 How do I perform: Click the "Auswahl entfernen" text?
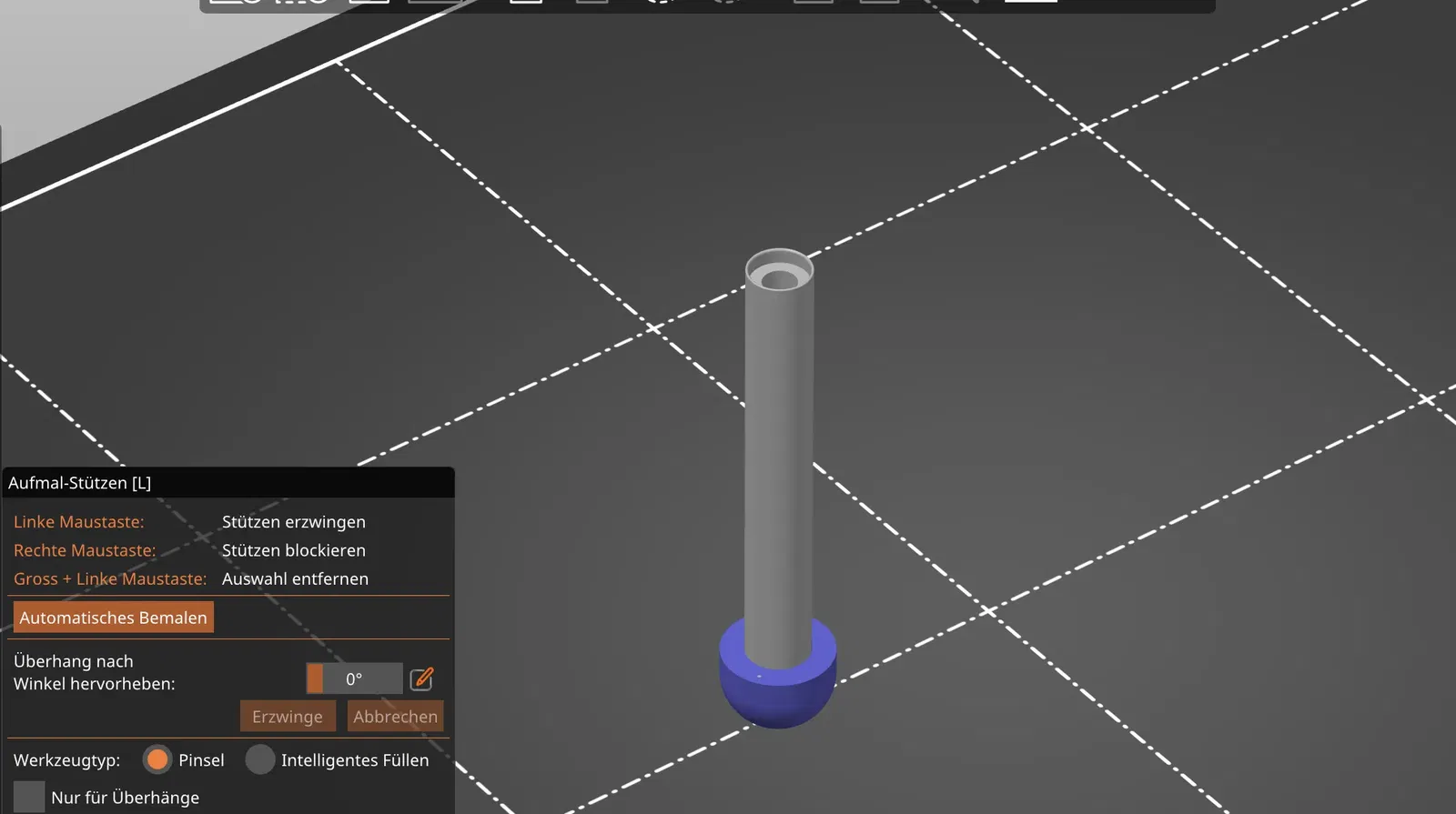[x=296, y=578]
